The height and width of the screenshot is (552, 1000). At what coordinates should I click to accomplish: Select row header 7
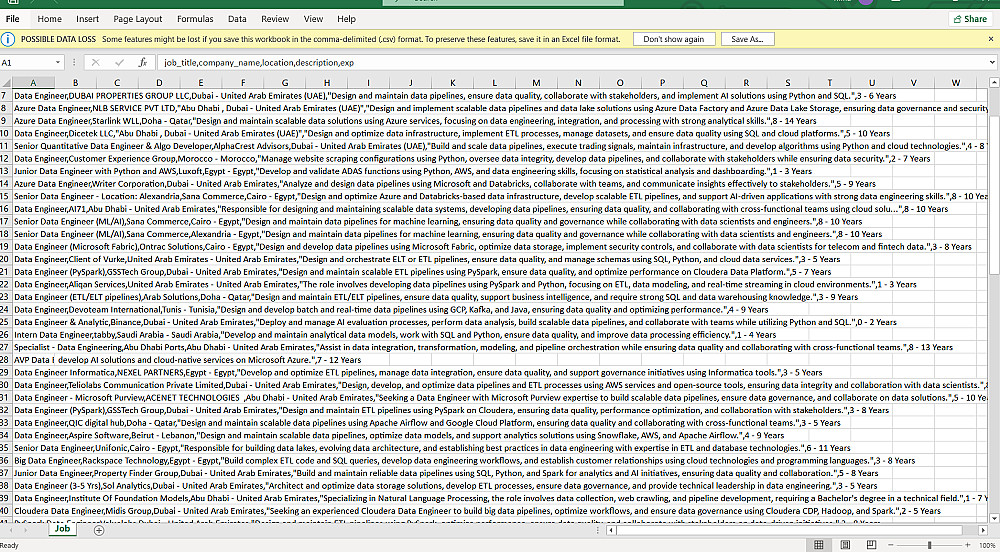[5, 96]
